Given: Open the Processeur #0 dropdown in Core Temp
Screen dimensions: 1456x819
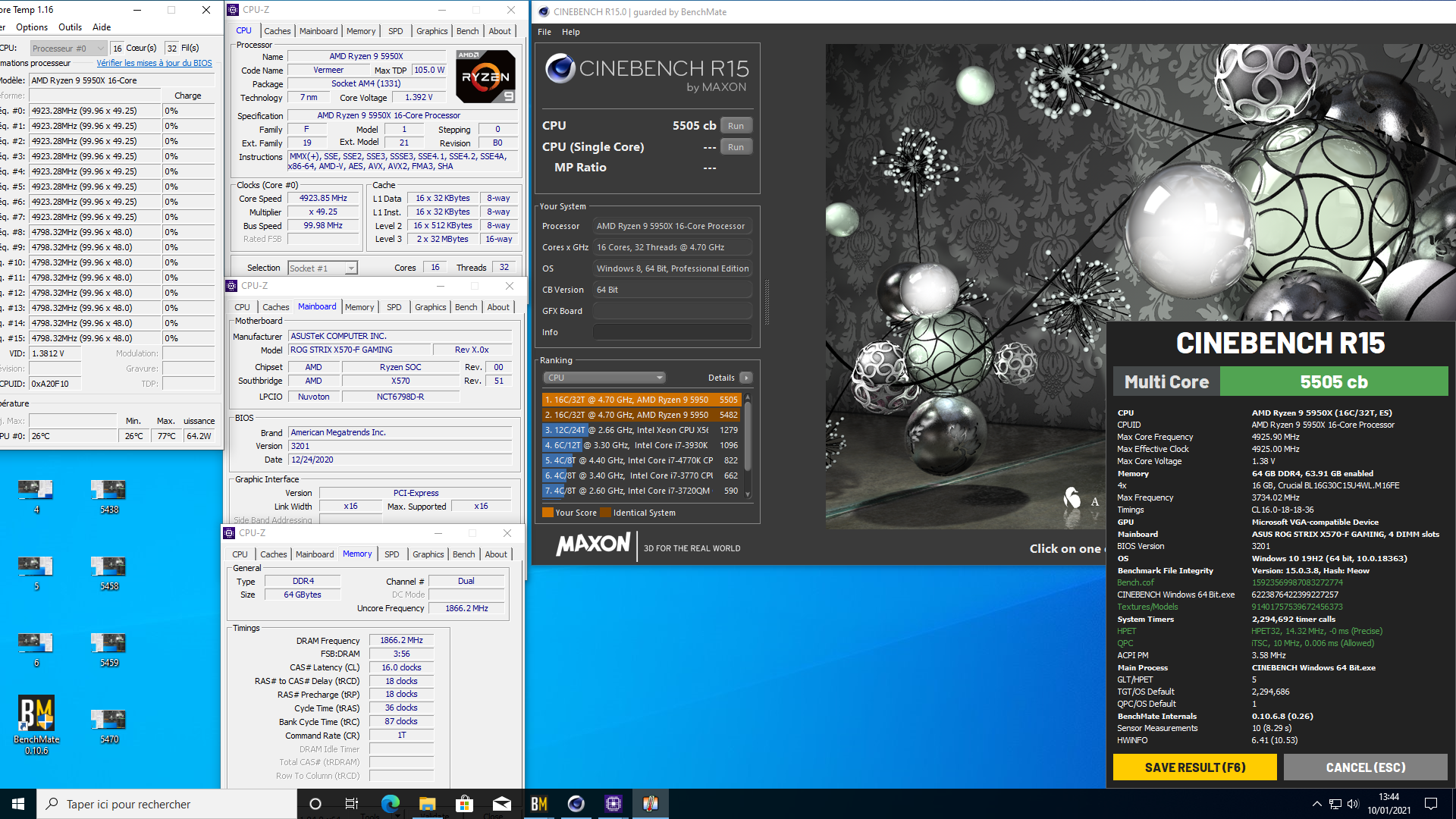Looking at the screenshot, I should 68,48.
